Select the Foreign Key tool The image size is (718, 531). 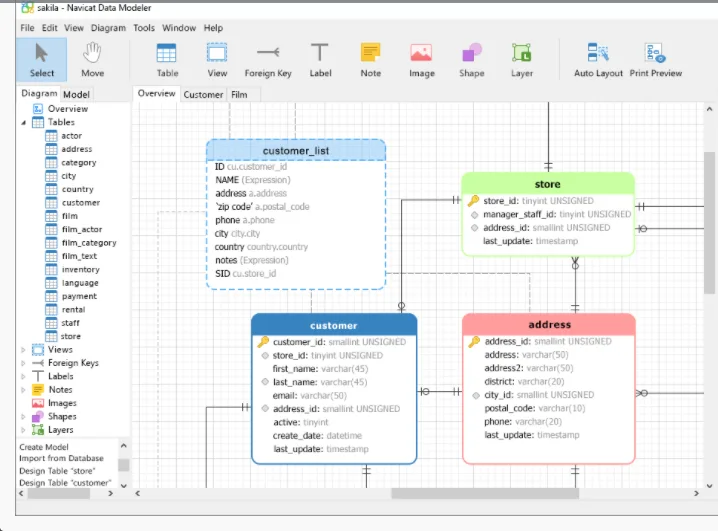point(268,60)
